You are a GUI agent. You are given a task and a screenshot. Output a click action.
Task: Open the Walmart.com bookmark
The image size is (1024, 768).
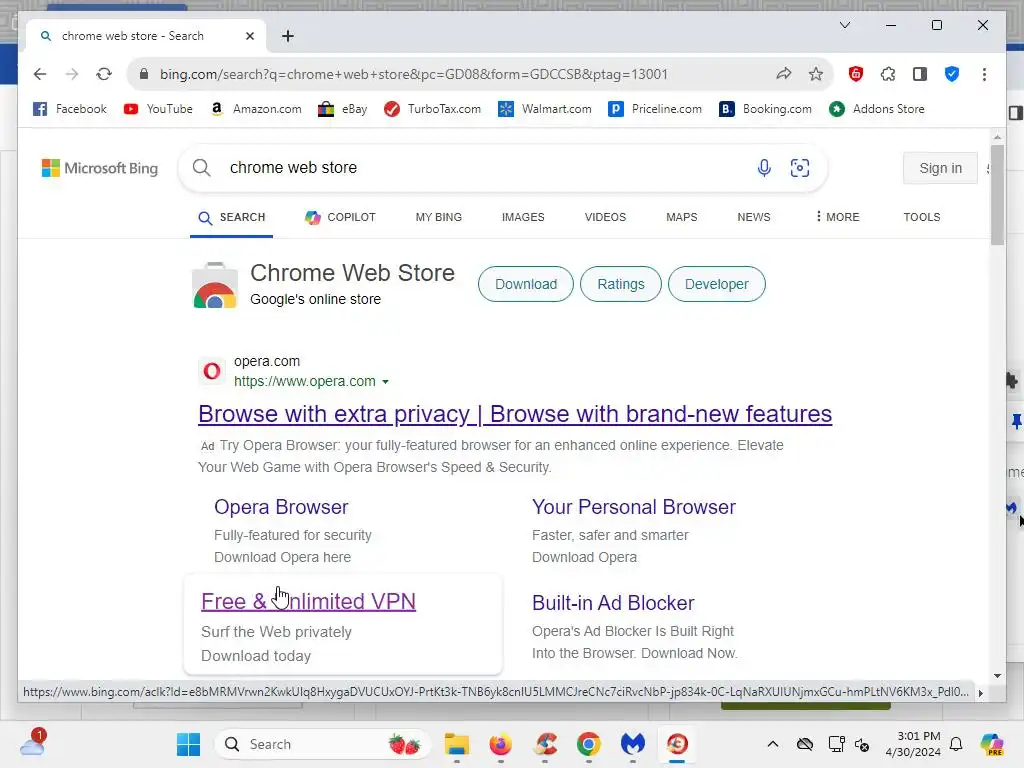[x=545, y=109]
